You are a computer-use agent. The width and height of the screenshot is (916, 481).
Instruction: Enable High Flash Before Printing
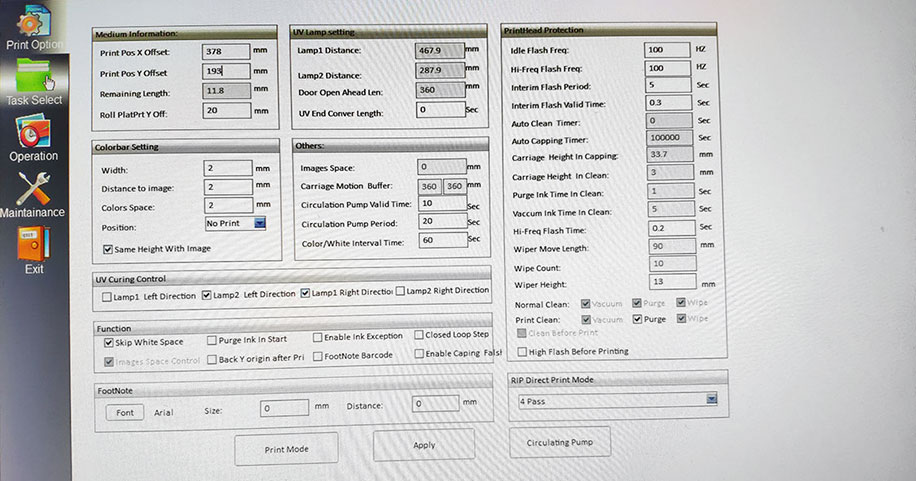[x=522, y=351]
